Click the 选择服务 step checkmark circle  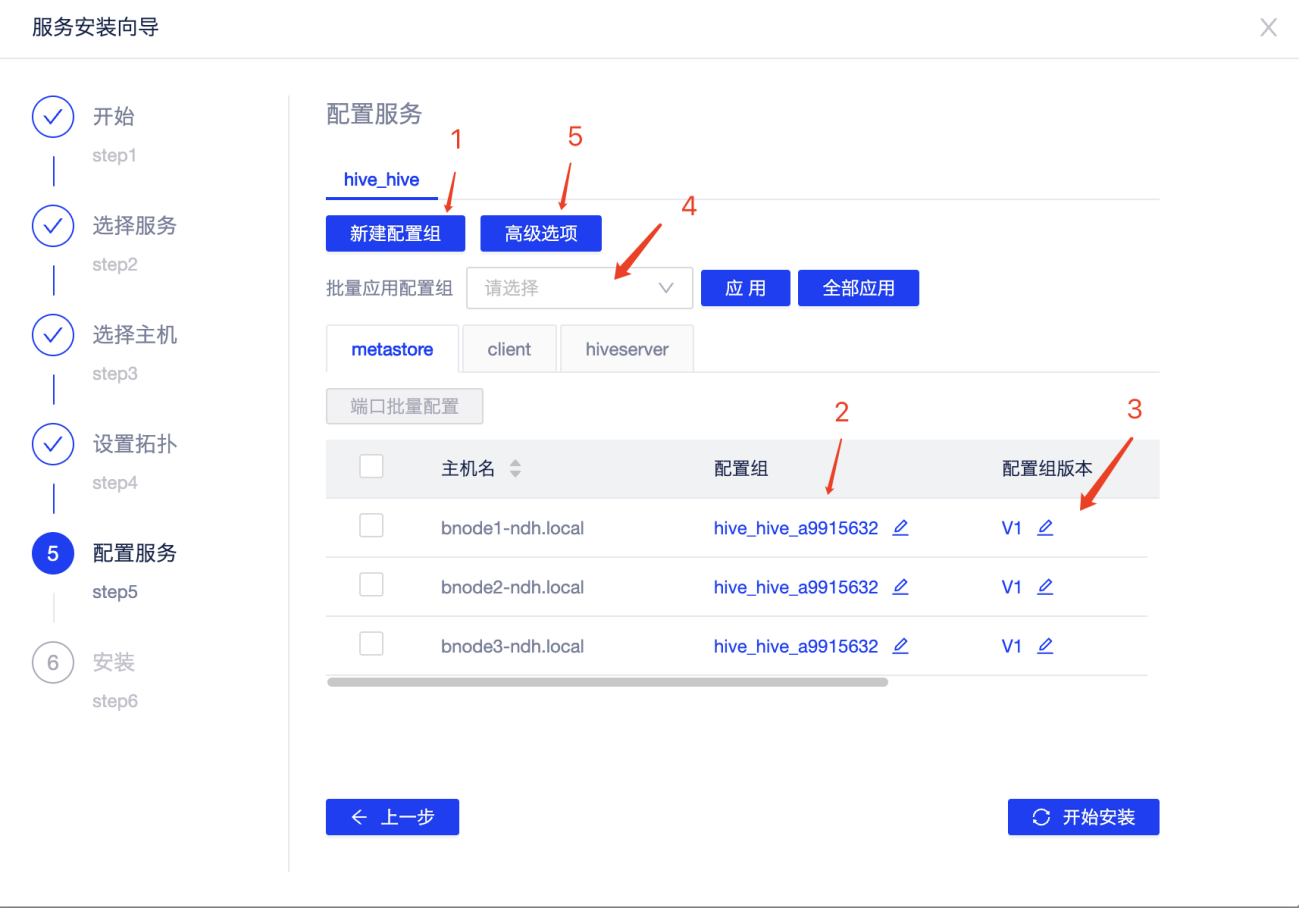53,225
